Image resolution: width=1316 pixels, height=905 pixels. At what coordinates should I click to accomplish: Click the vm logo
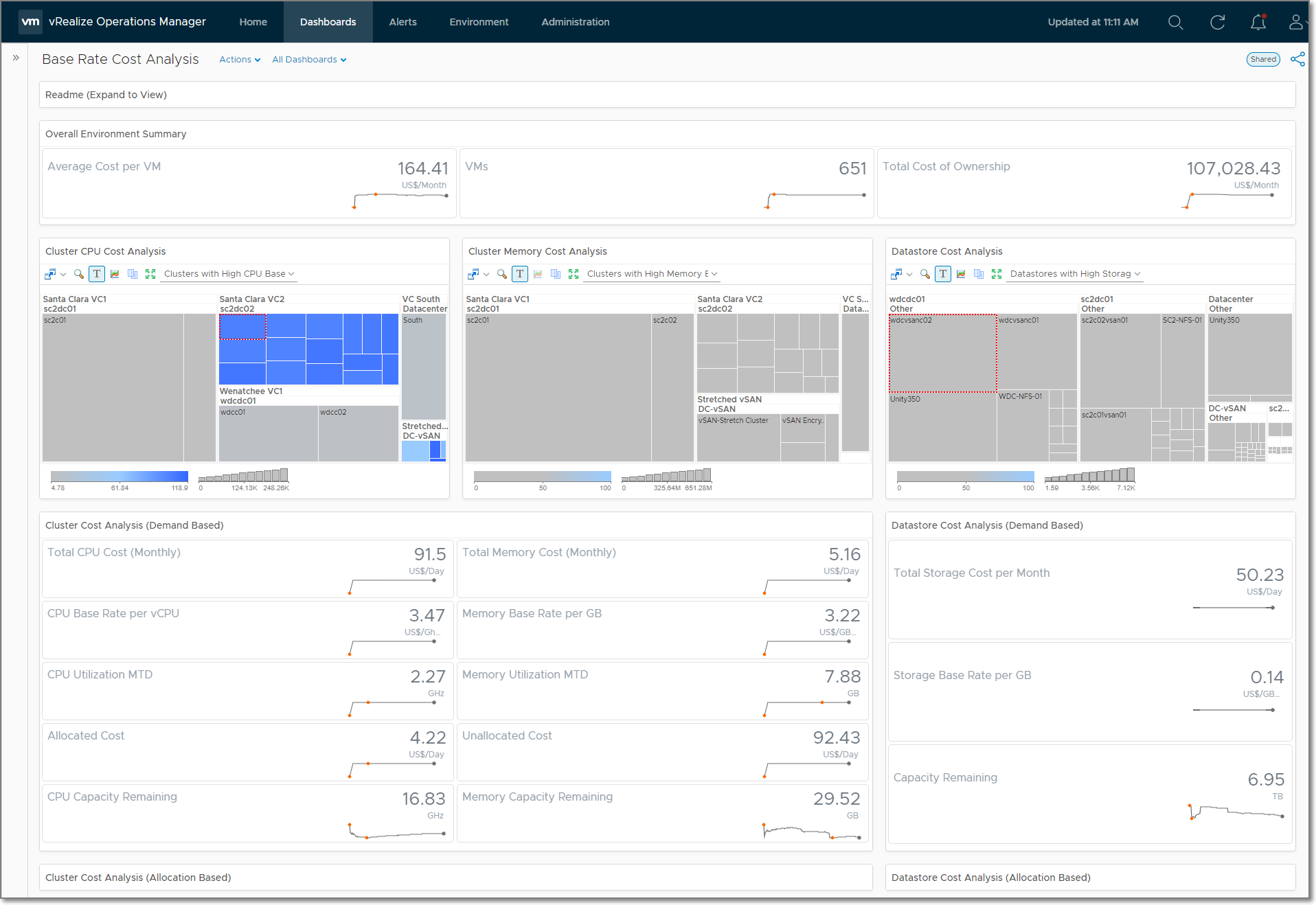click(x=30, y=21)
